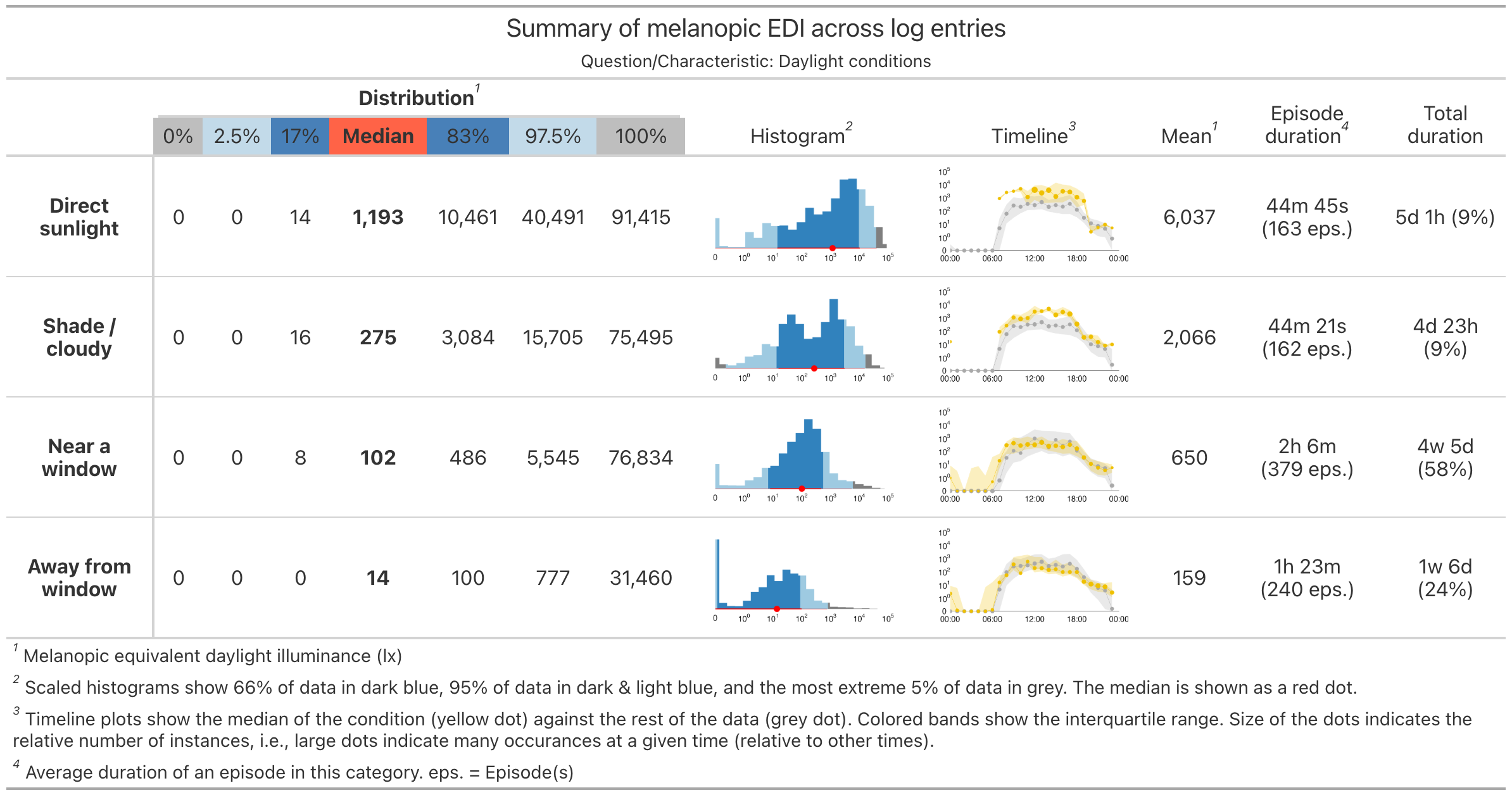This screenshot has width=1512, height=795.
Task: Click the grey 100% percentile header
Action: pyautogui.click(x=641, y=136)
